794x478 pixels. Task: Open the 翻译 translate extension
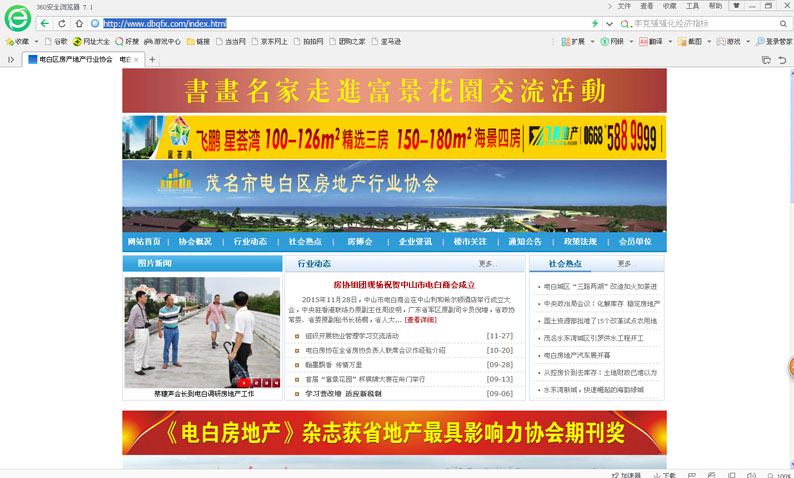(651, 42)
